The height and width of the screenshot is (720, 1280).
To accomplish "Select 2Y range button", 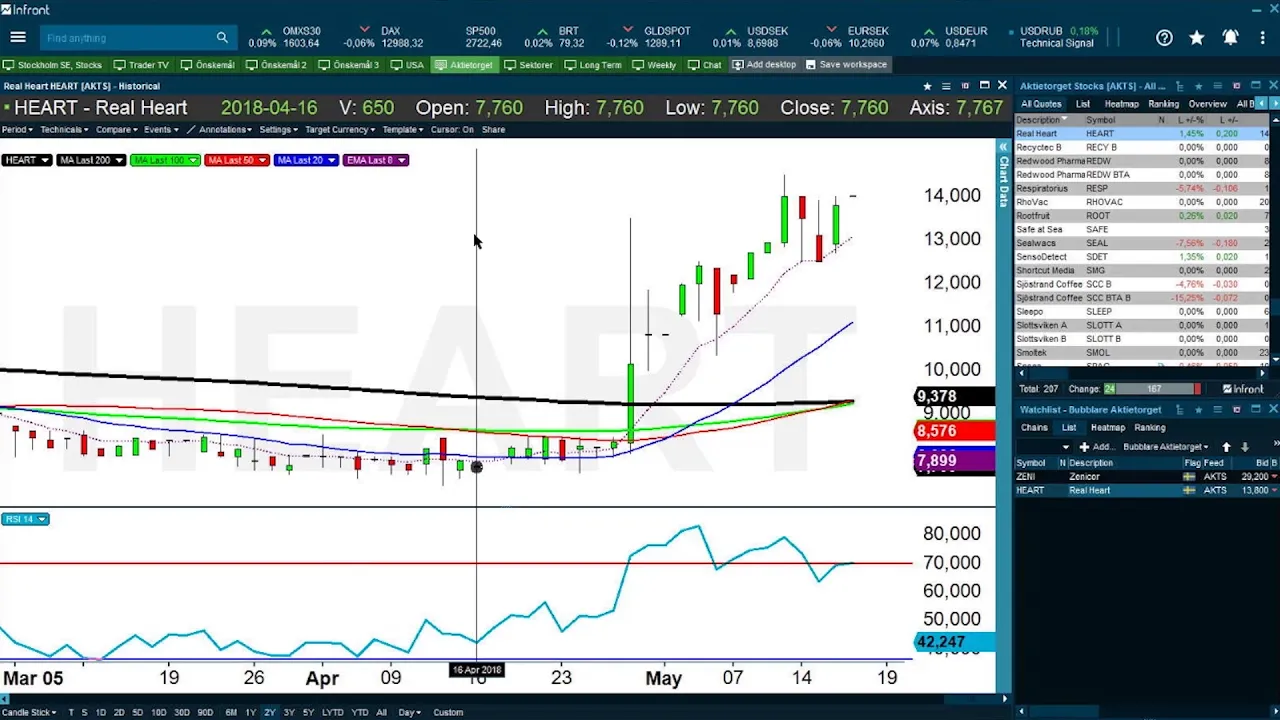I will tap(269, 713).
